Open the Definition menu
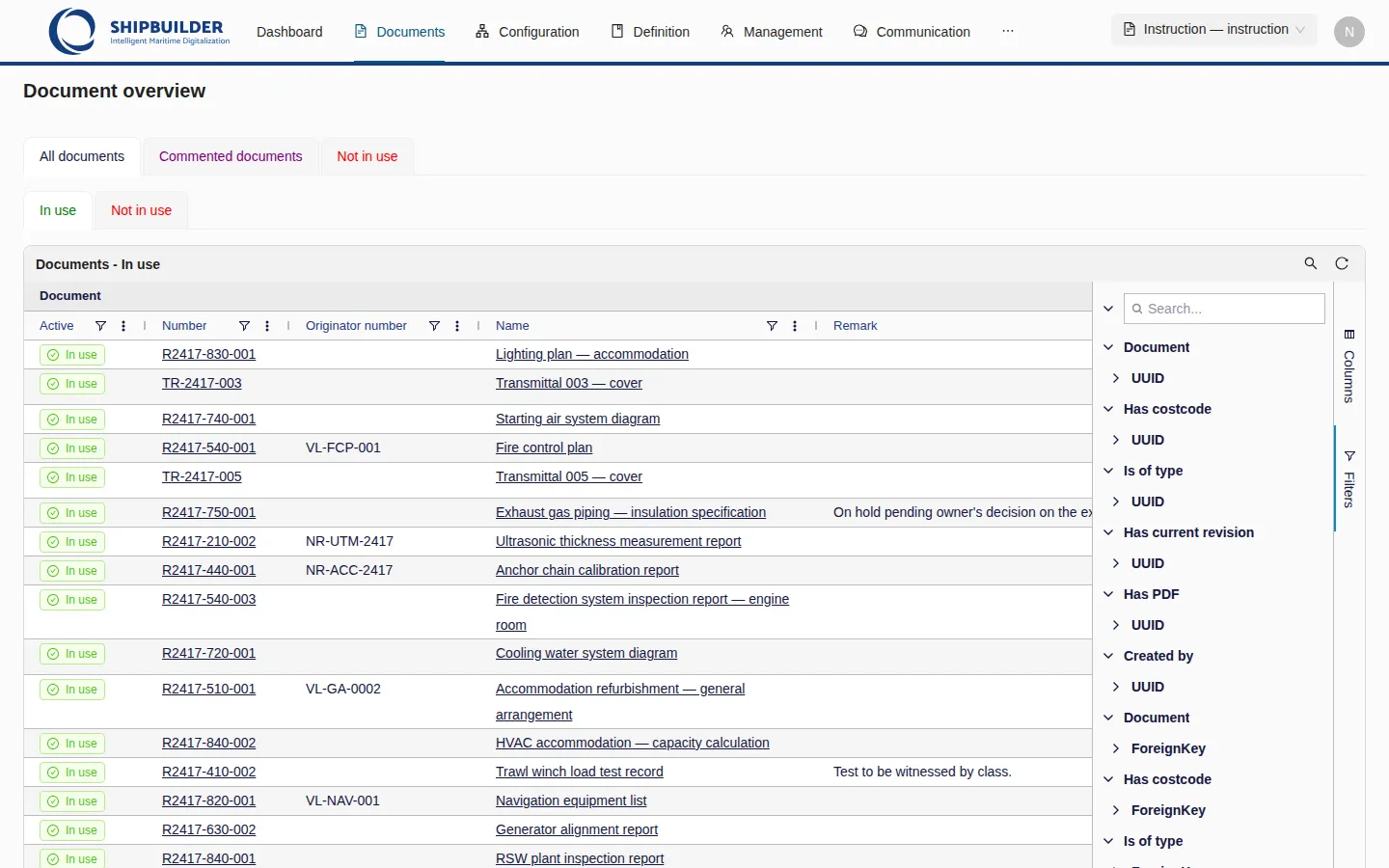The width and height of the screenshot is (1389, 868). (650, 32)
